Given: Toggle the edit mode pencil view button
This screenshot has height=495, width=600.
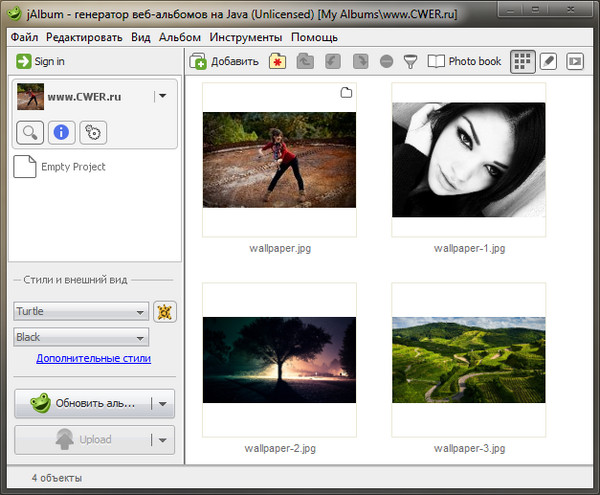Looking at the screenshot, I should click(548, 61).
